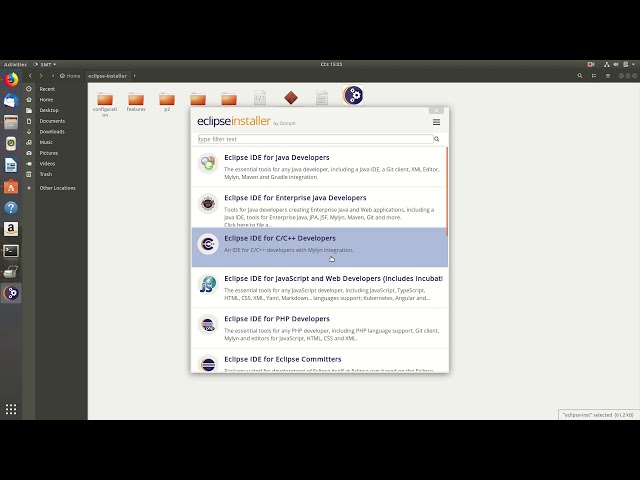Image resolution: width=640 pixels, height=480 pixels.
Task: Open Pictures in Files sidebar
Action: (x=49, y=153)
